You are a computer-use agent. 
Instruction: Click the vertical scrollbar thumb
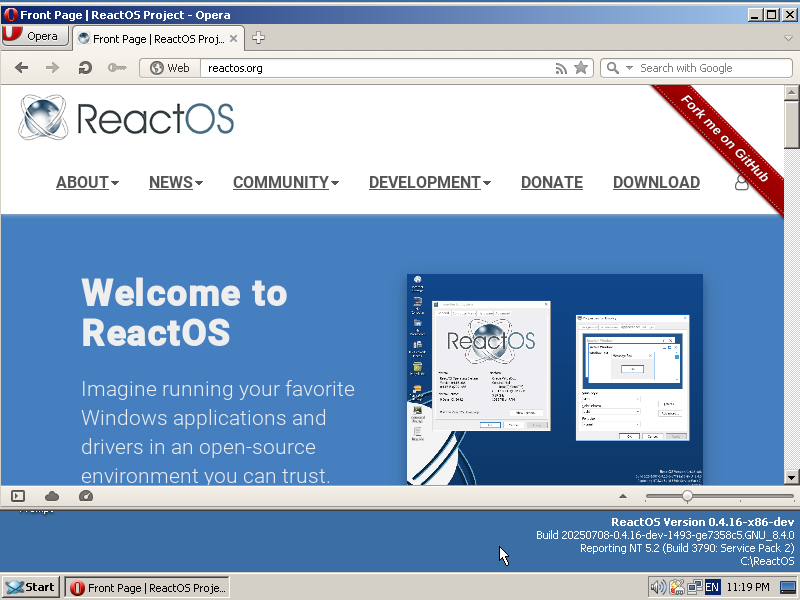pyautogui.click(x=791, y=123)
